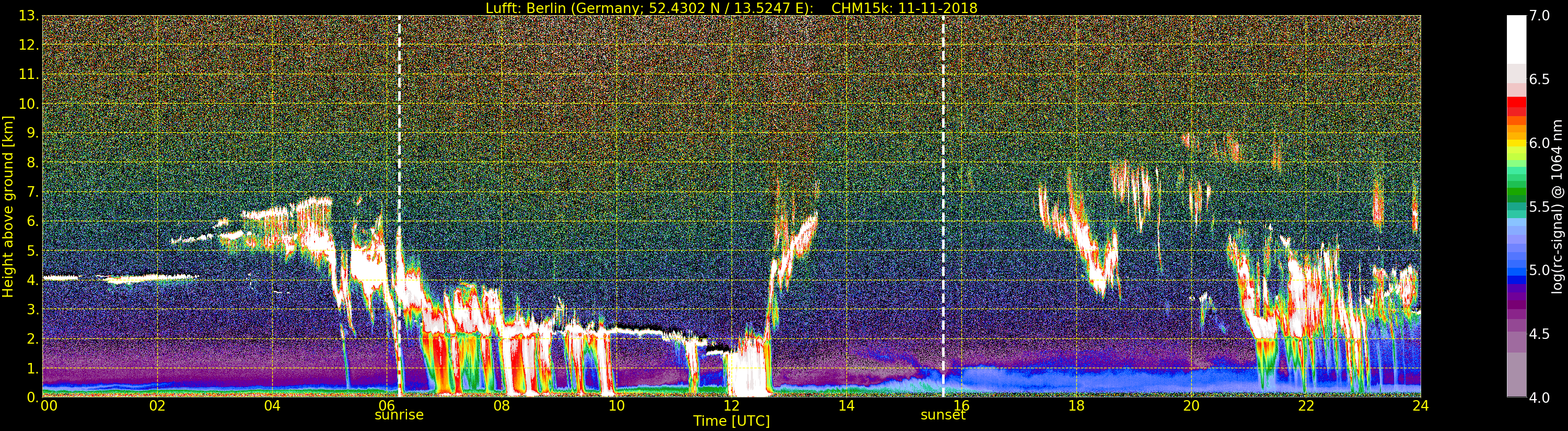1568x431 pixels.
Task: Click the height axis tick '6.'
Action: click(x=33, y=221)
